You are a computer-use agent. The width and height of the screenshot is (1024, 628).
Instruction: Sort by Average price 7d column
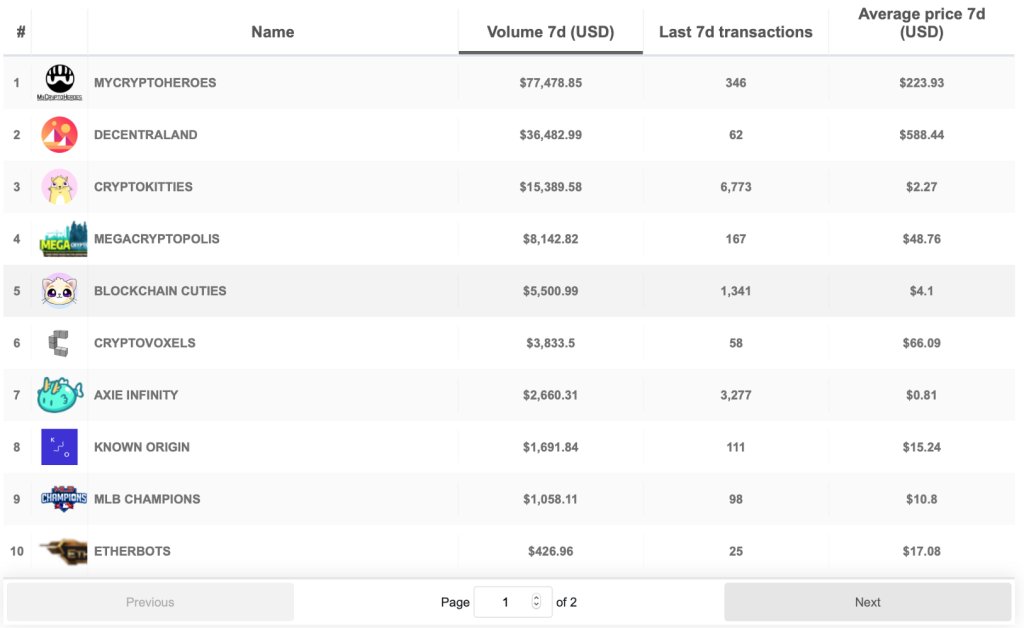(921, 24)
